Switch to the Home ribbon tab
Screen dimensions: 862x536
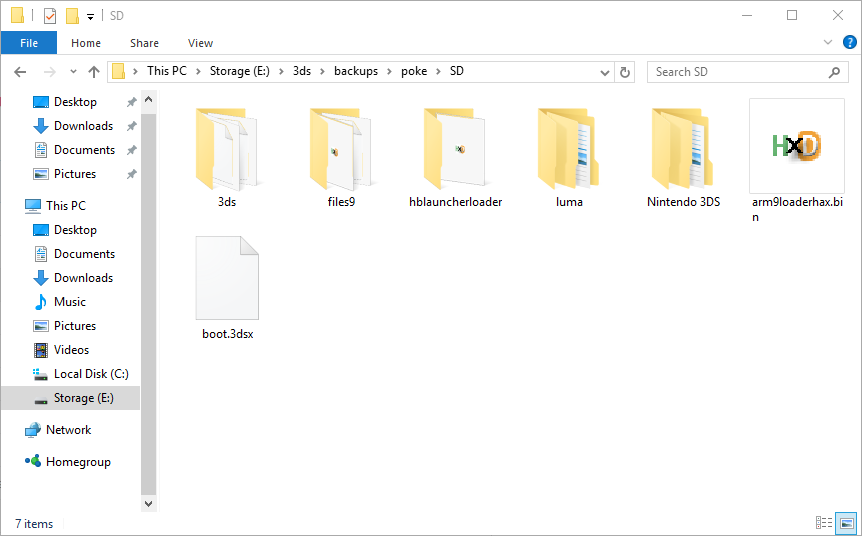tap(86, 43)
